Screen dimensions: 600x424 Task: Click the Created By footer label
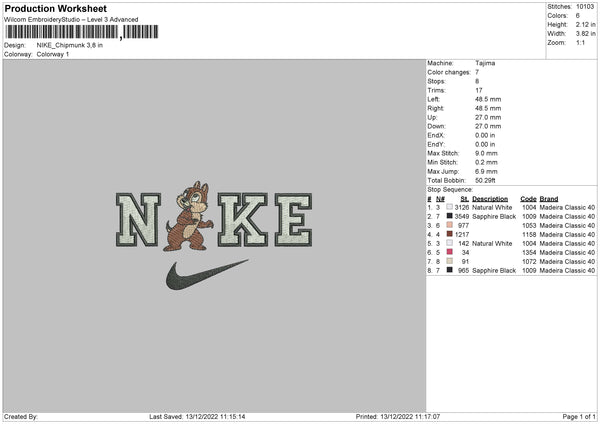click(x=21, y=417)
